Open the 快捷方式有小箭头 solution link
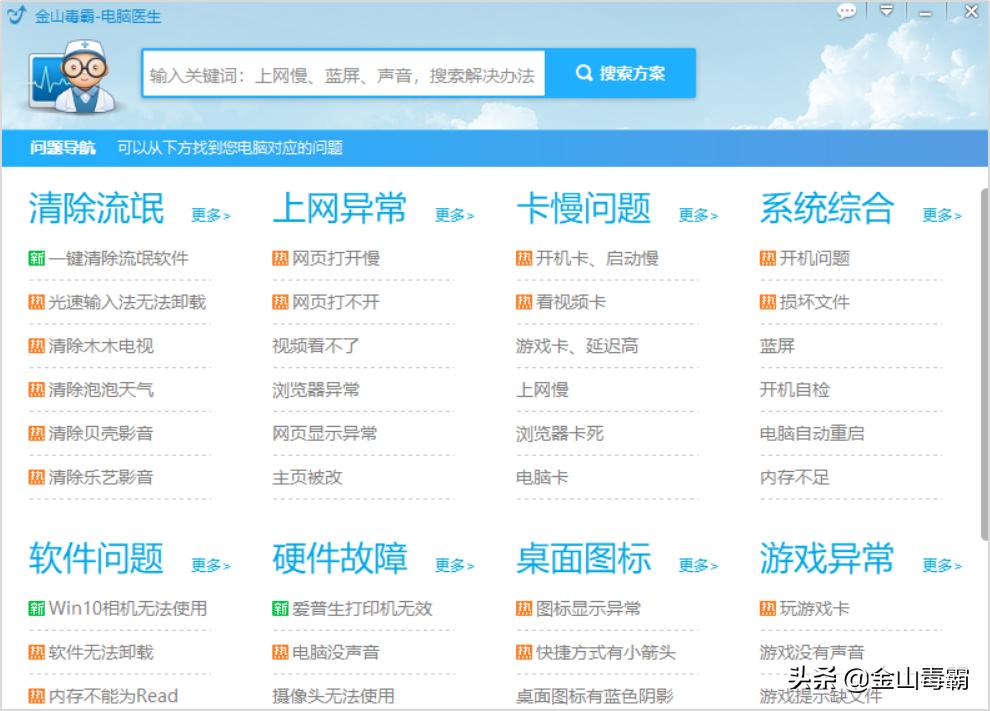 [599, 651]
